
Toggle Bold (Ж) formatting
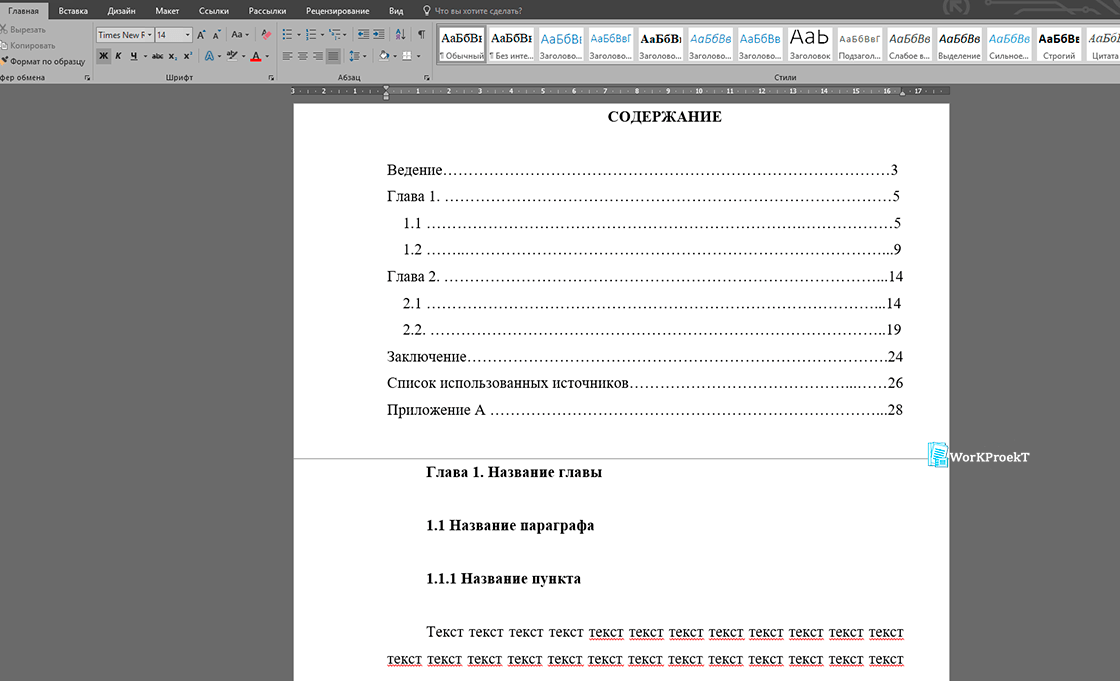pyautogui.click(x=103, y=56)
